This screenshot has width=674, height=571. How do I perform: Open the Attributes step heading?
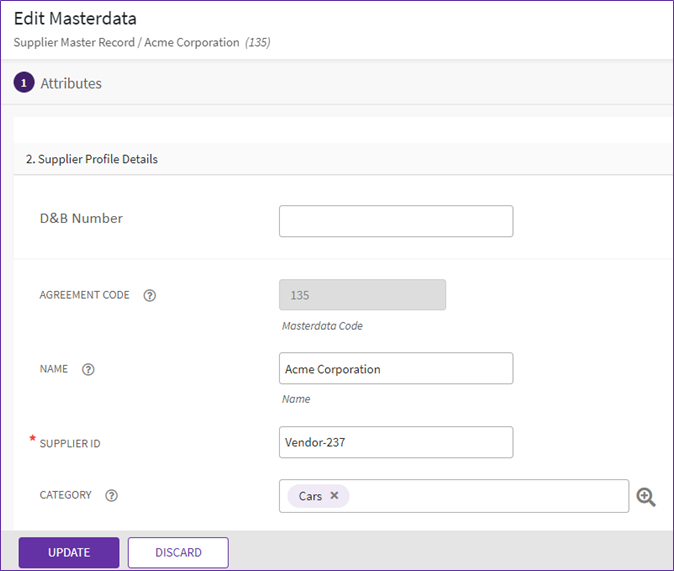tap(71, 83)
